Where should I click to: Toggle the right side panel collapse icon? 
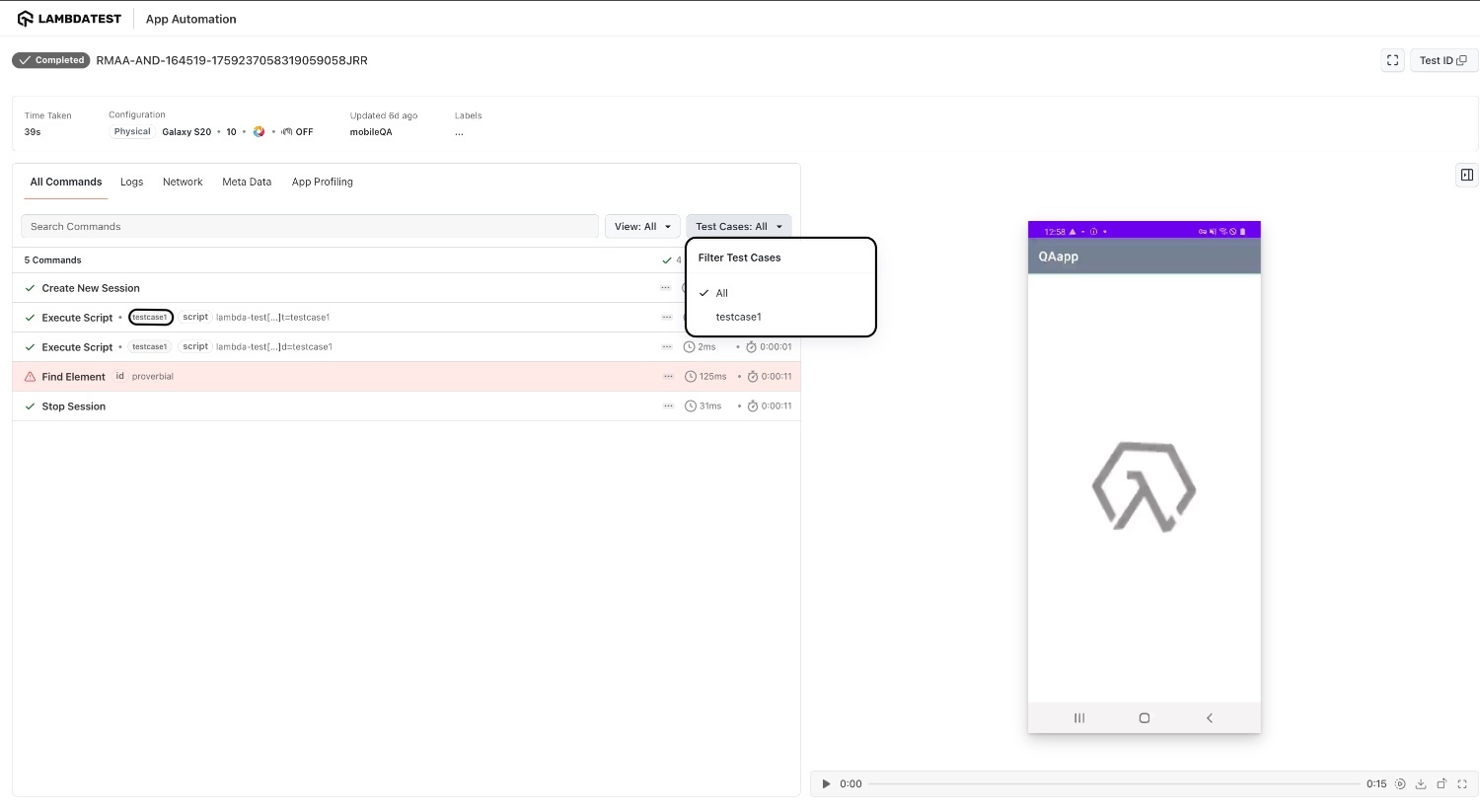(x=1467, y=175)
